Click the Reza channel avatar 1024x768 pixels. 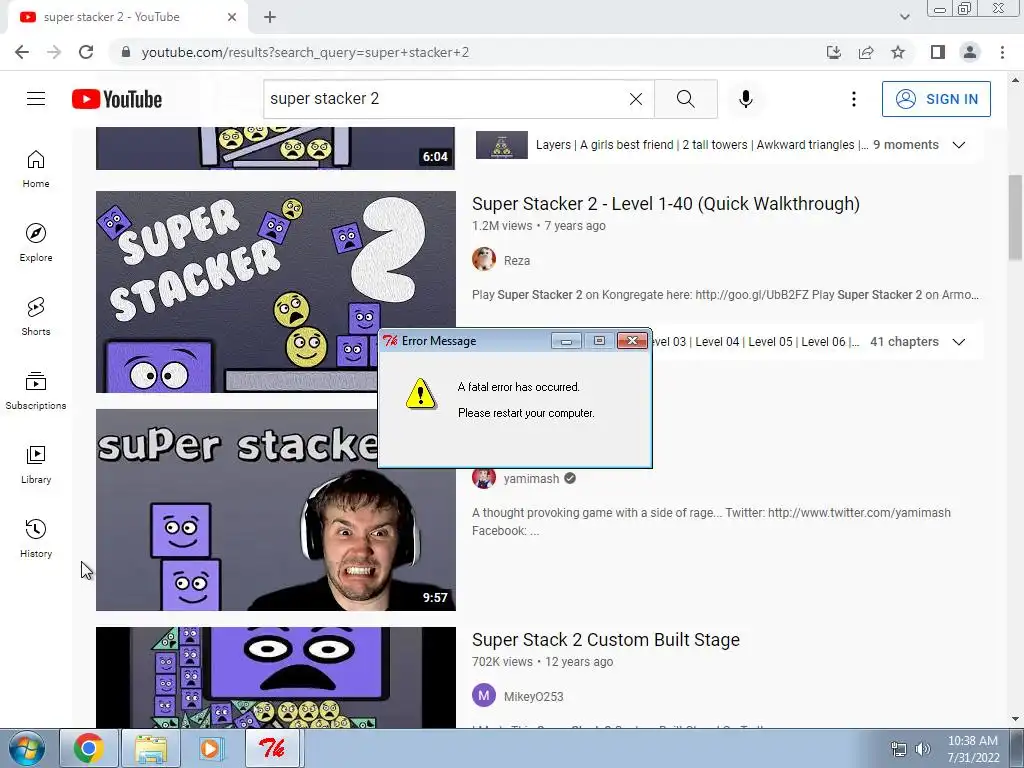484,259
